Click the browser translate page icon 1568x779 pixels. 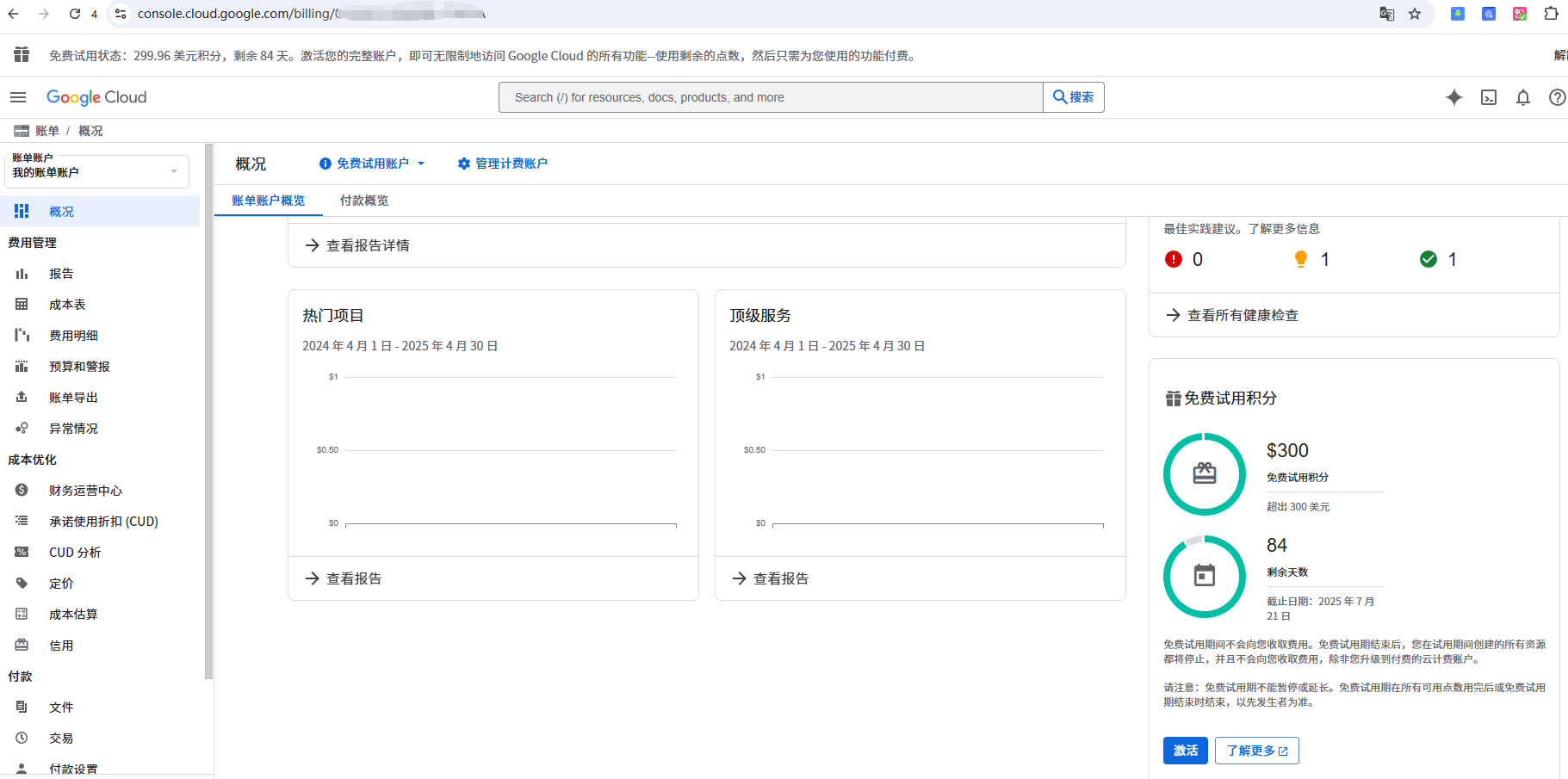click(x=1387, y=14)
